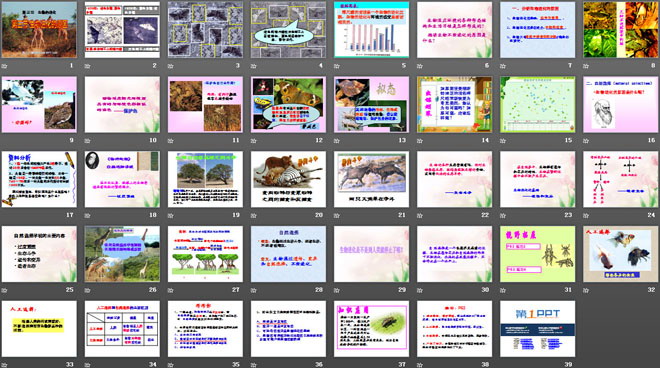The image size is (660, 368).
Task: Select slide 5 showing the bar chart
Action: point(372,30)
